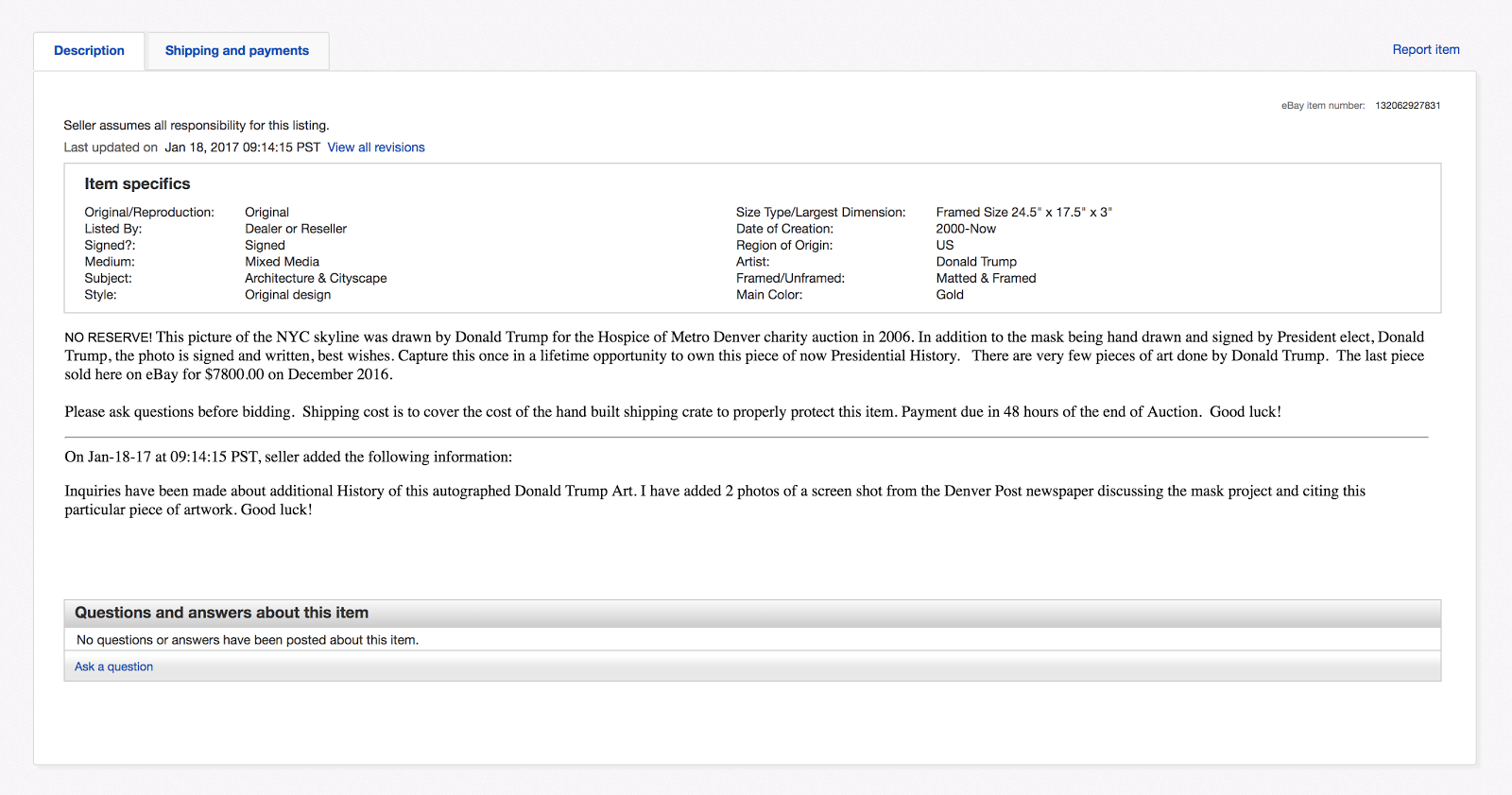This screenshot has height=795, width=1512.
Task: Click the Main Color value Gold
Action: tap(950, 295)
